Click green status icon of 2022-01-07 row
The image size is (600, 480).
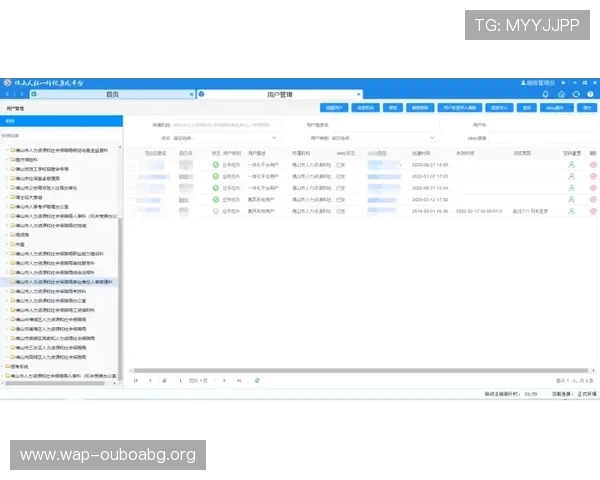click(216, 176)
